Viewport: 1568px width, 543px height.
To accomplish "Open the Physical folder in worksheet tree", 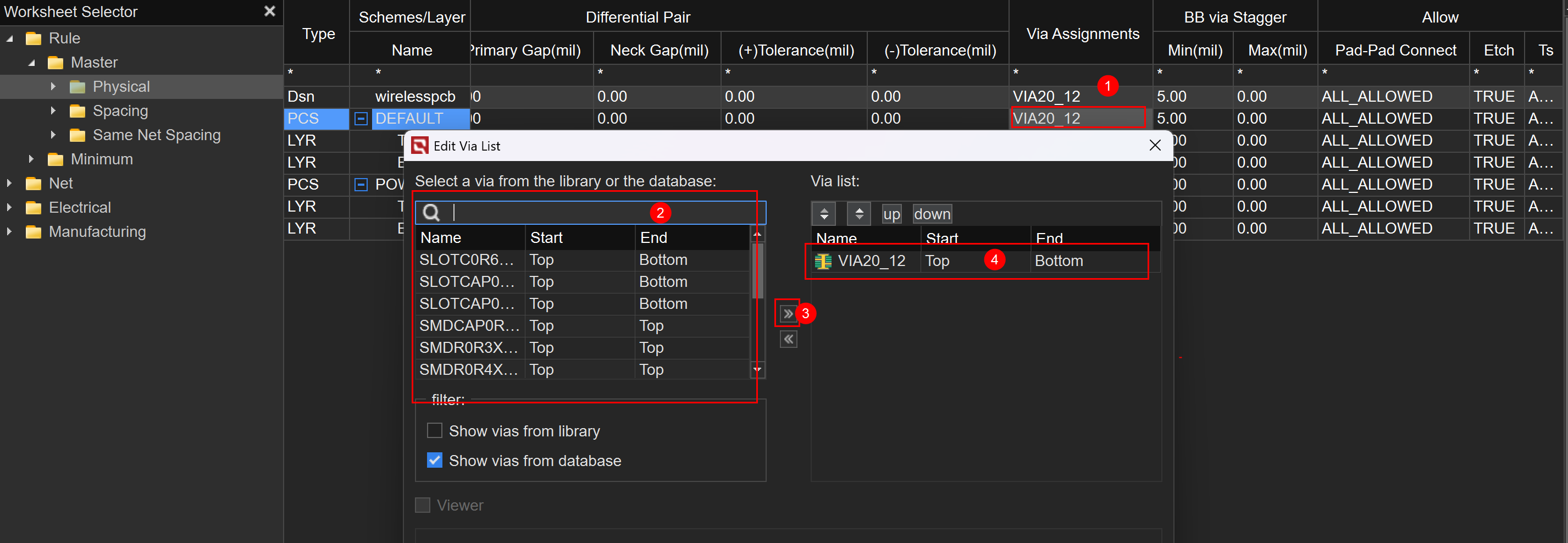I will tap(120, 86).
